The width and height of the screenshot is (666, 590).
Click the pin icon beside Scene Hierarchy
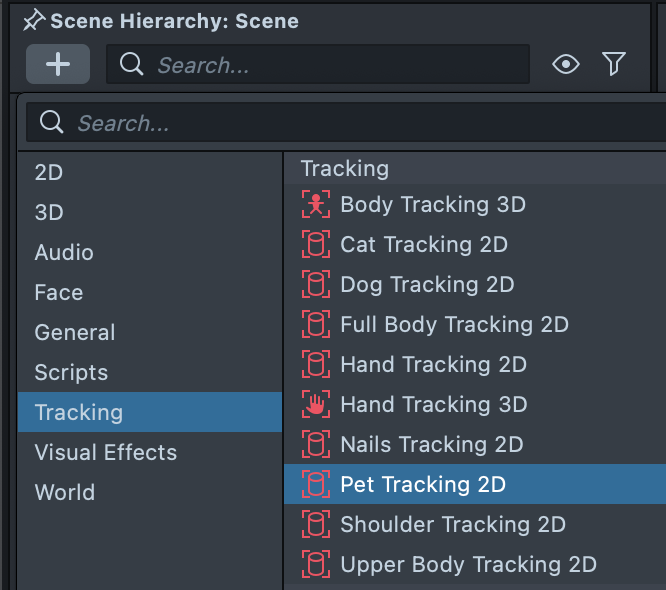34,20
